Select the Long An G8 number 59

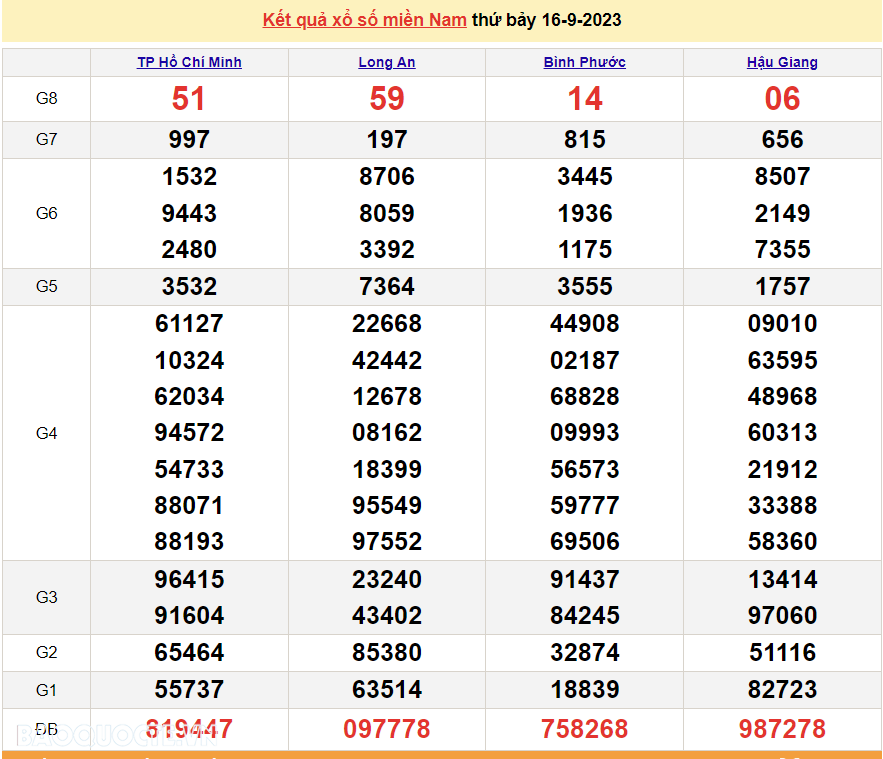click(387, 98)
